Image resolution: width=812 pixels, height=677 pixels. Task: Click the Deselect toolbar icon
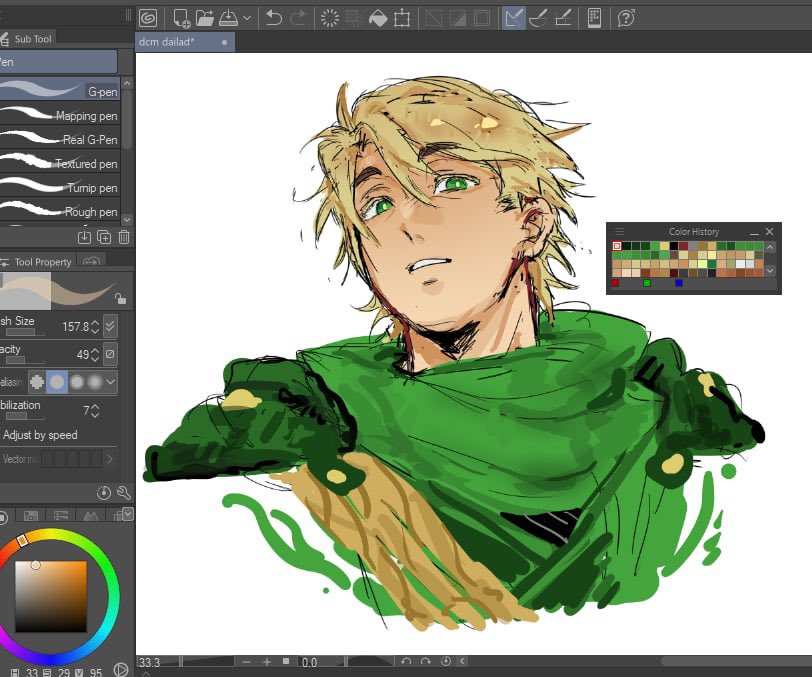434,19
